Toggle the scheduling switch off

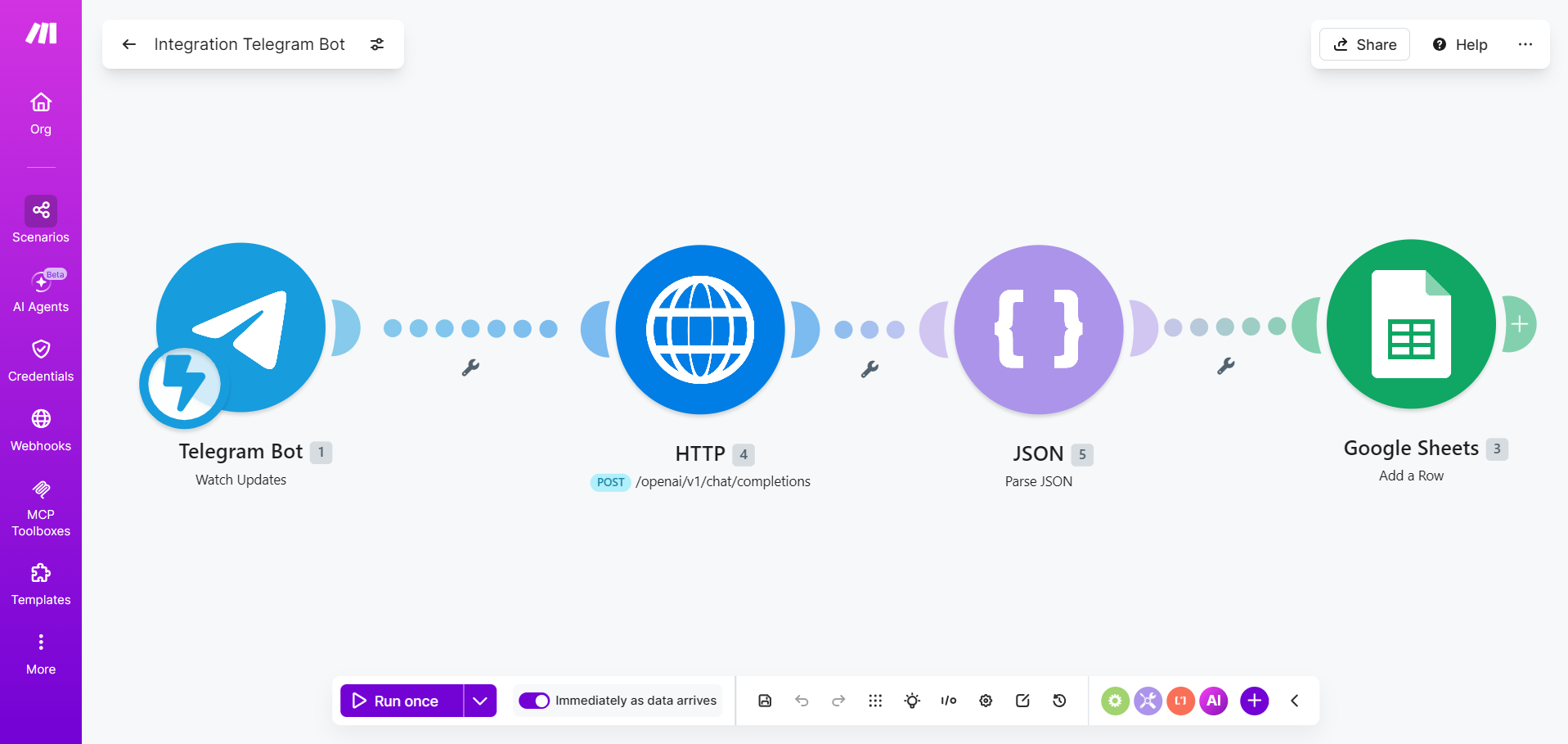534,701
